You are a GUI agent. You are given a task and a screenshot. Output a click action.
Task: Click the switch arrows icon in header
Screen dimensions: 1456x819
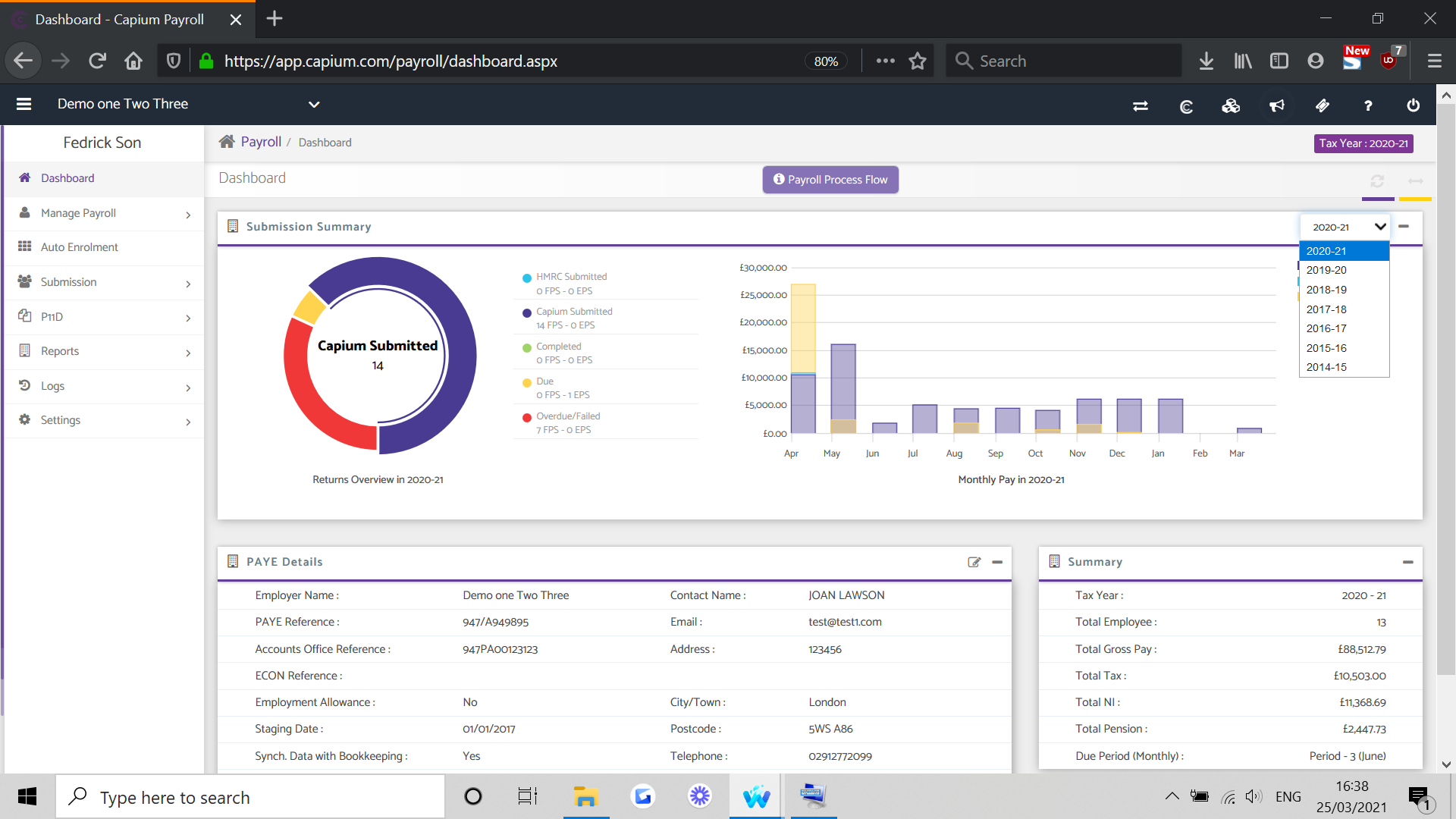point(1140,106)
